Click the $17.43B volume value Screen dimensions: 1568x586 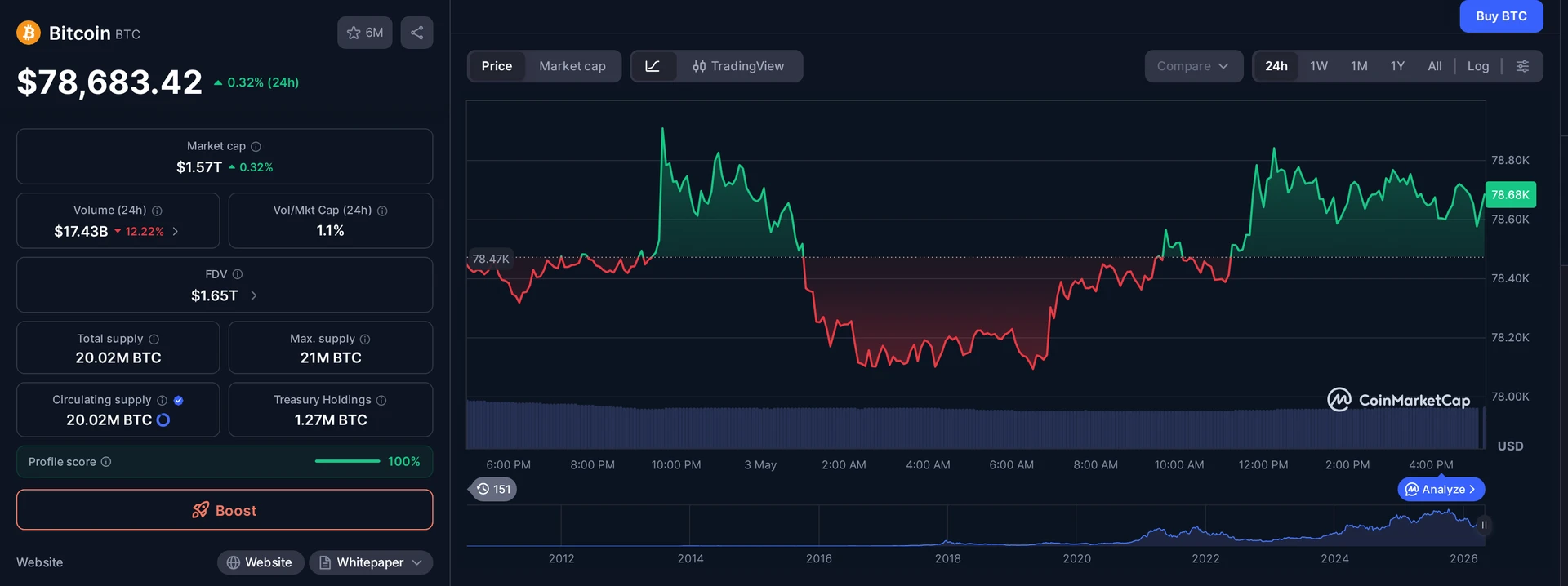coord(81,232)
